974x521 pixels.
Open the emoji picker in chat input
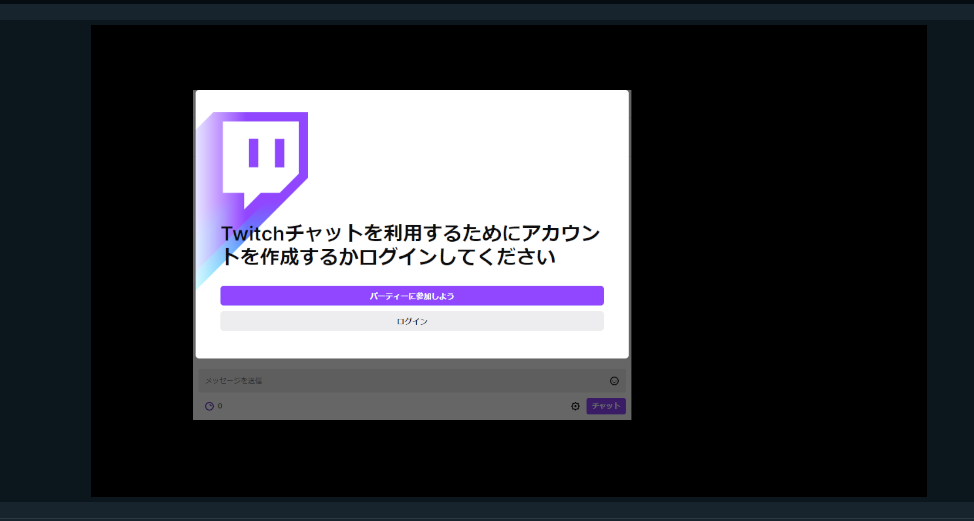point(614,381)
